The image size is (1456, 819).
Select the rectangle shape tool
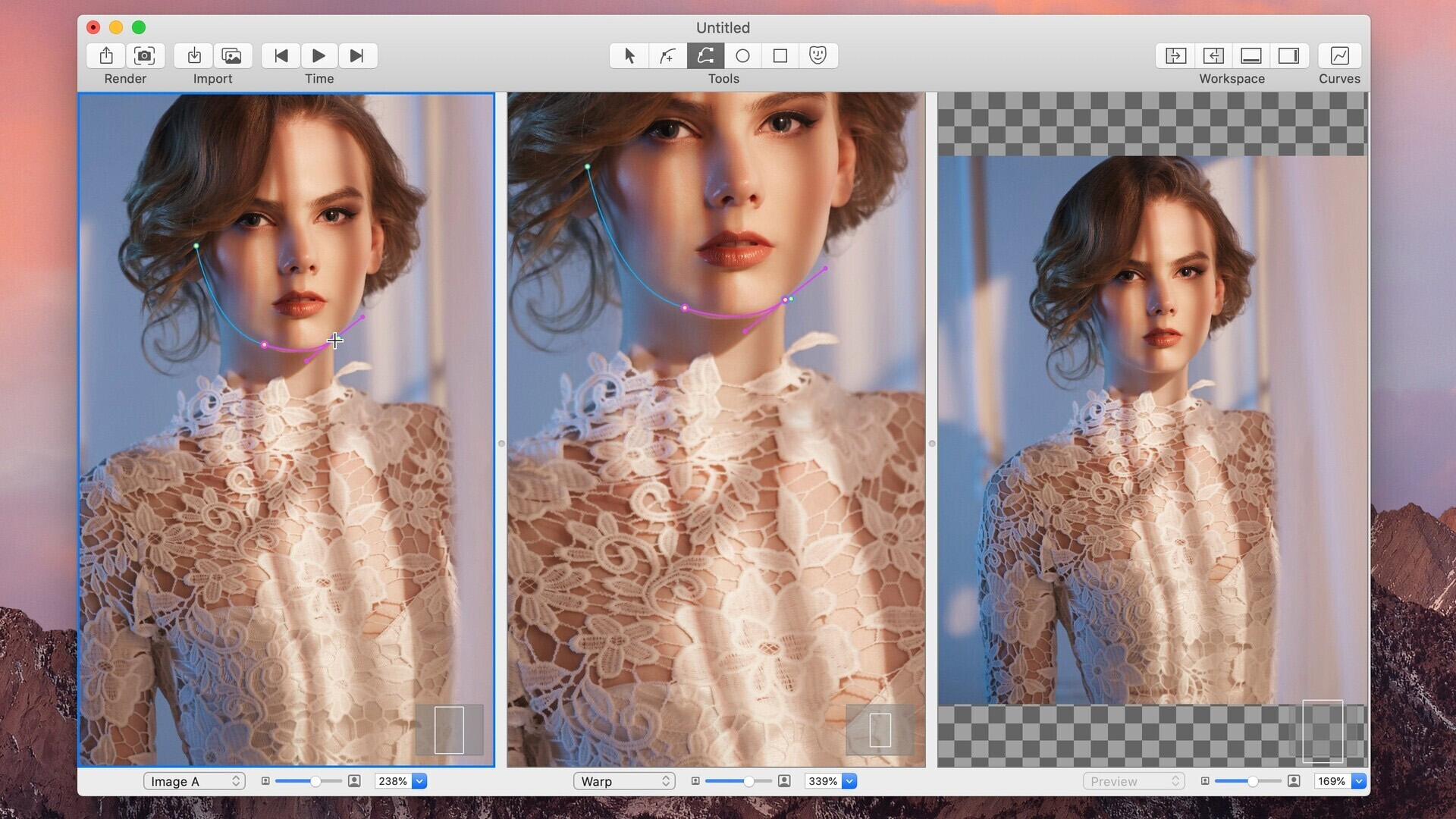pyautogui.click(x=780, y=55)
